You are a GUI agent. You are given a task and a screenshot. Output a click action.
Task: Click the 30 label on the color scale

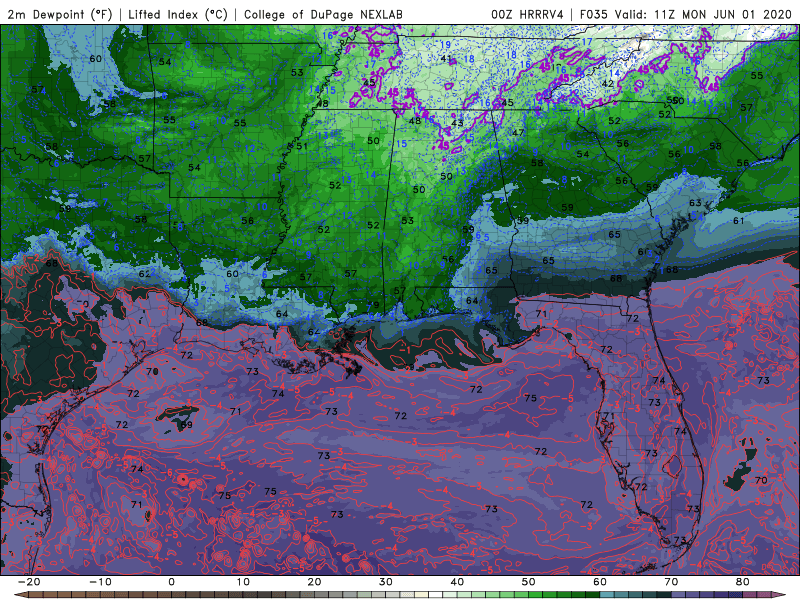pyautogui.click(x=386, y=582)
